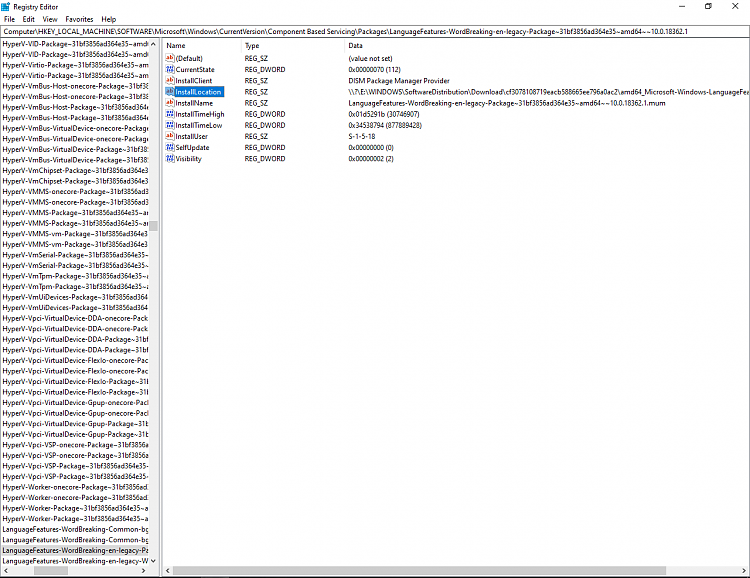Click the InstallName string value icon
The image size is (750, 578).
[x=170, y=103]
